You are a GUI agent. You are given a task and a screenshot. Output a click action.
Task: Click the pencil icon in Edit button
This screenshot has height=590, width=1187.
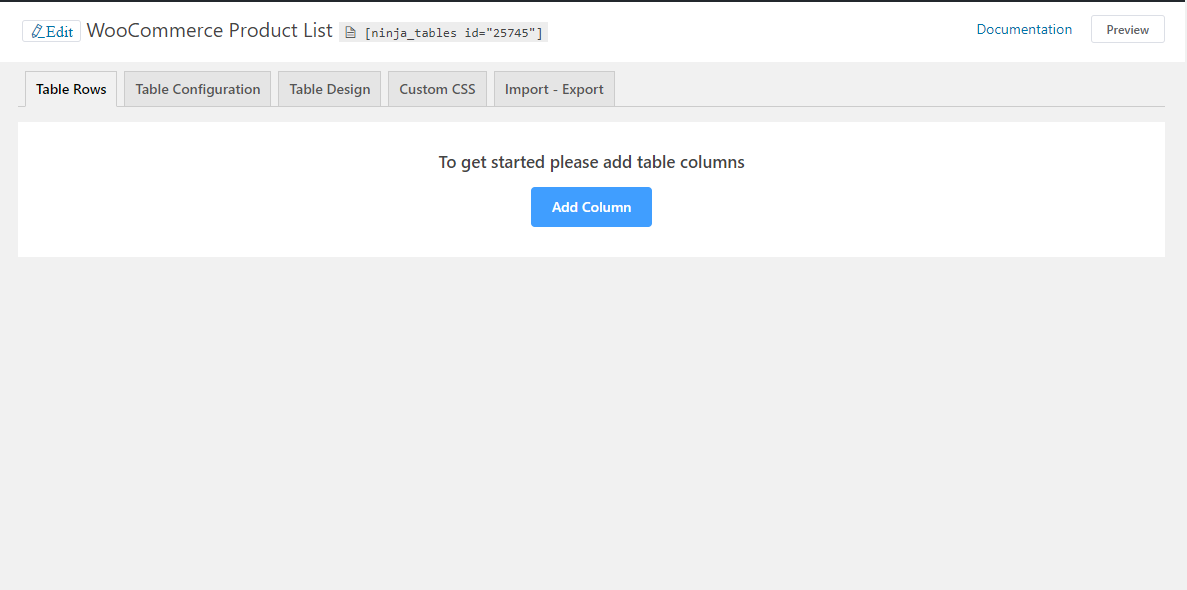pyautogui.click(x=37, y=31)
